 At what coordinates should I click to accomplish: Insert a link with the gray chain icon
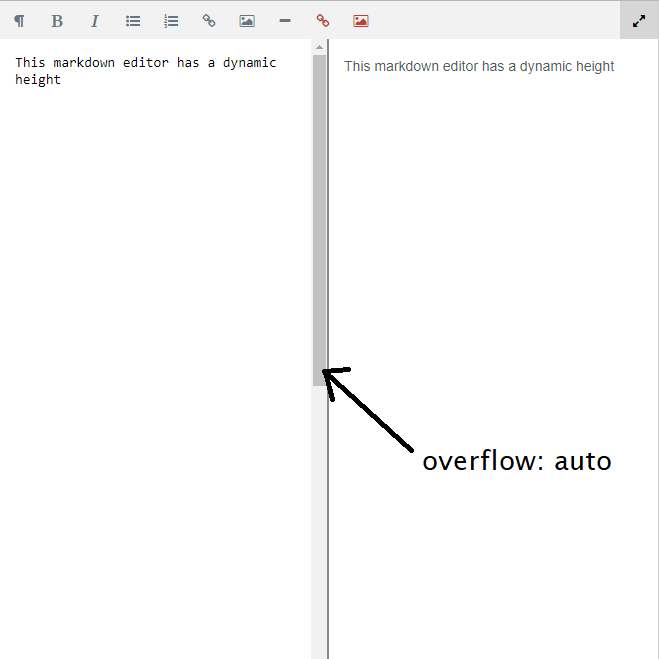[209, 21]
